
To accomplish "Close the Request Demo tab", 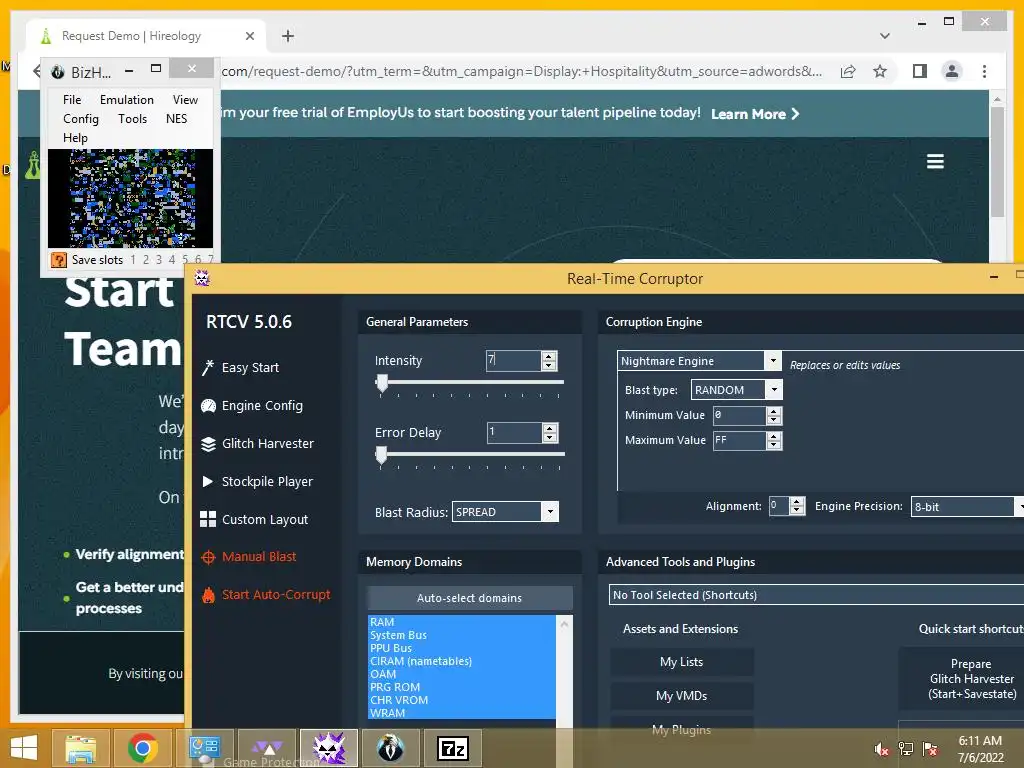I will [x=249, y=36].
